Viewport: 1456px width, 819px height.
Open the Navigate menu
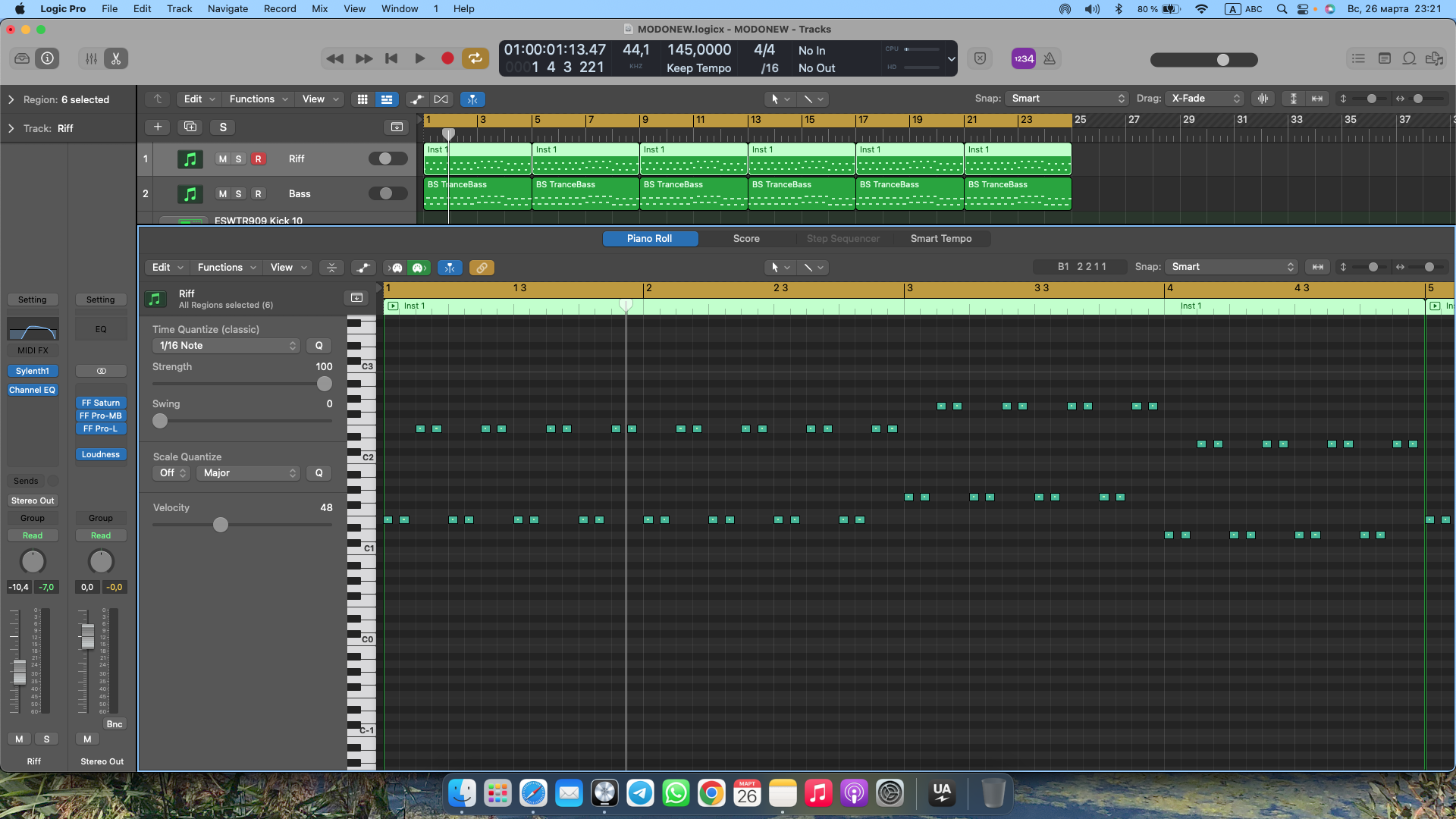227,8
